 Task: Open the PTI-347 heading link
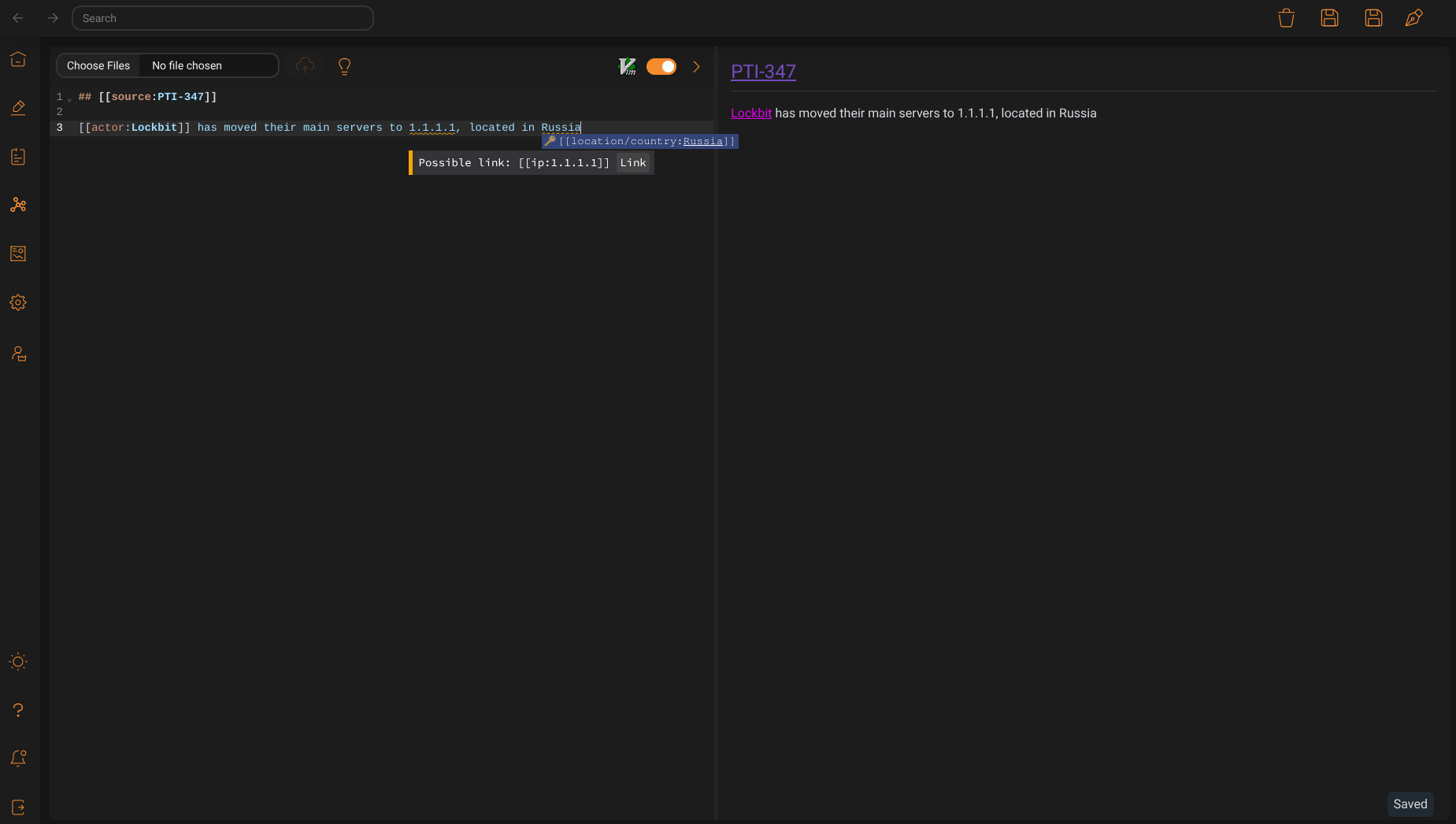click(763, 72)
